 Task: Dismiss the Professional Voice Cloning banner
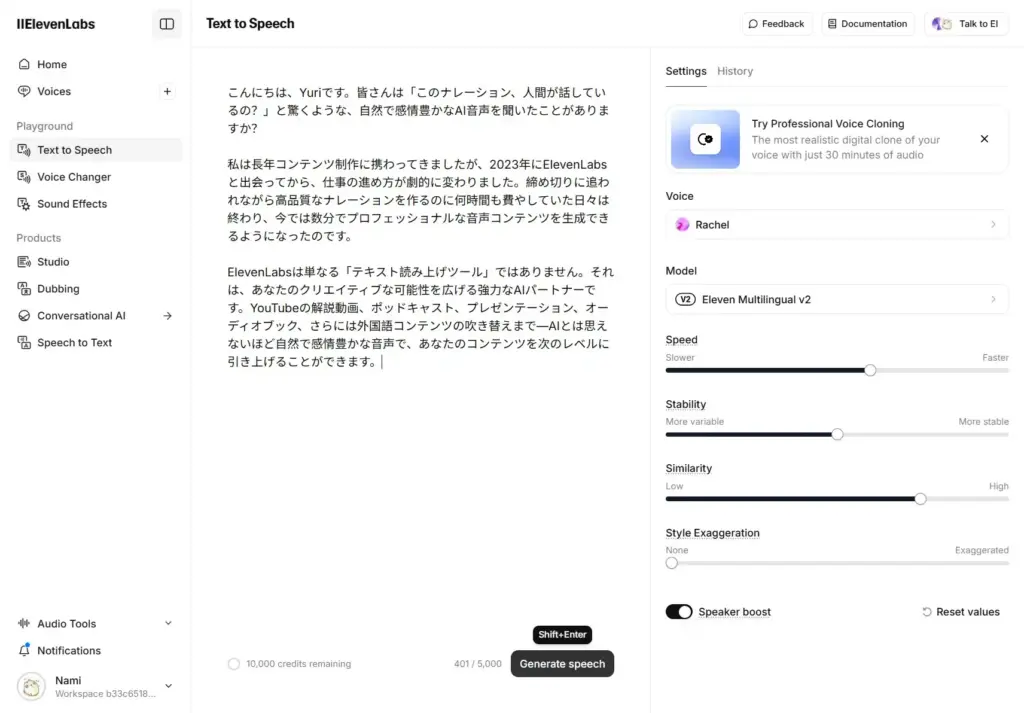984,139
